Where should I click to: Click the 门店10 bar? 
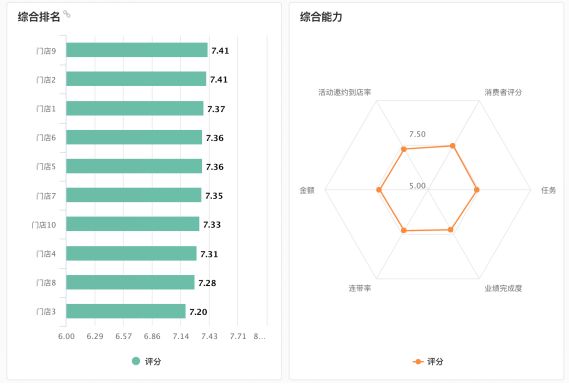pos(133,224)
